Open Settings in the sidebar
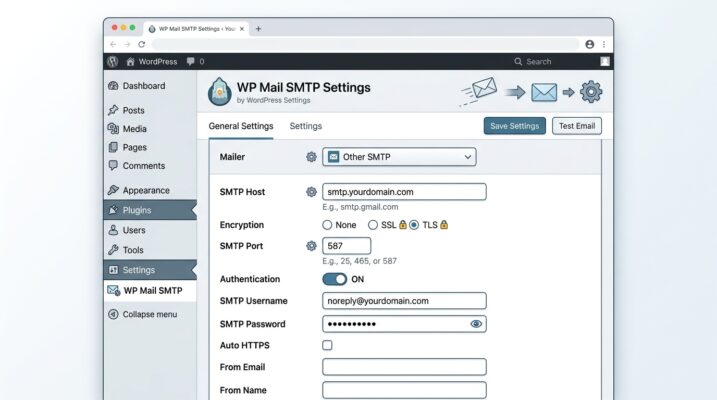717x400 pixels. coord(150,270)
